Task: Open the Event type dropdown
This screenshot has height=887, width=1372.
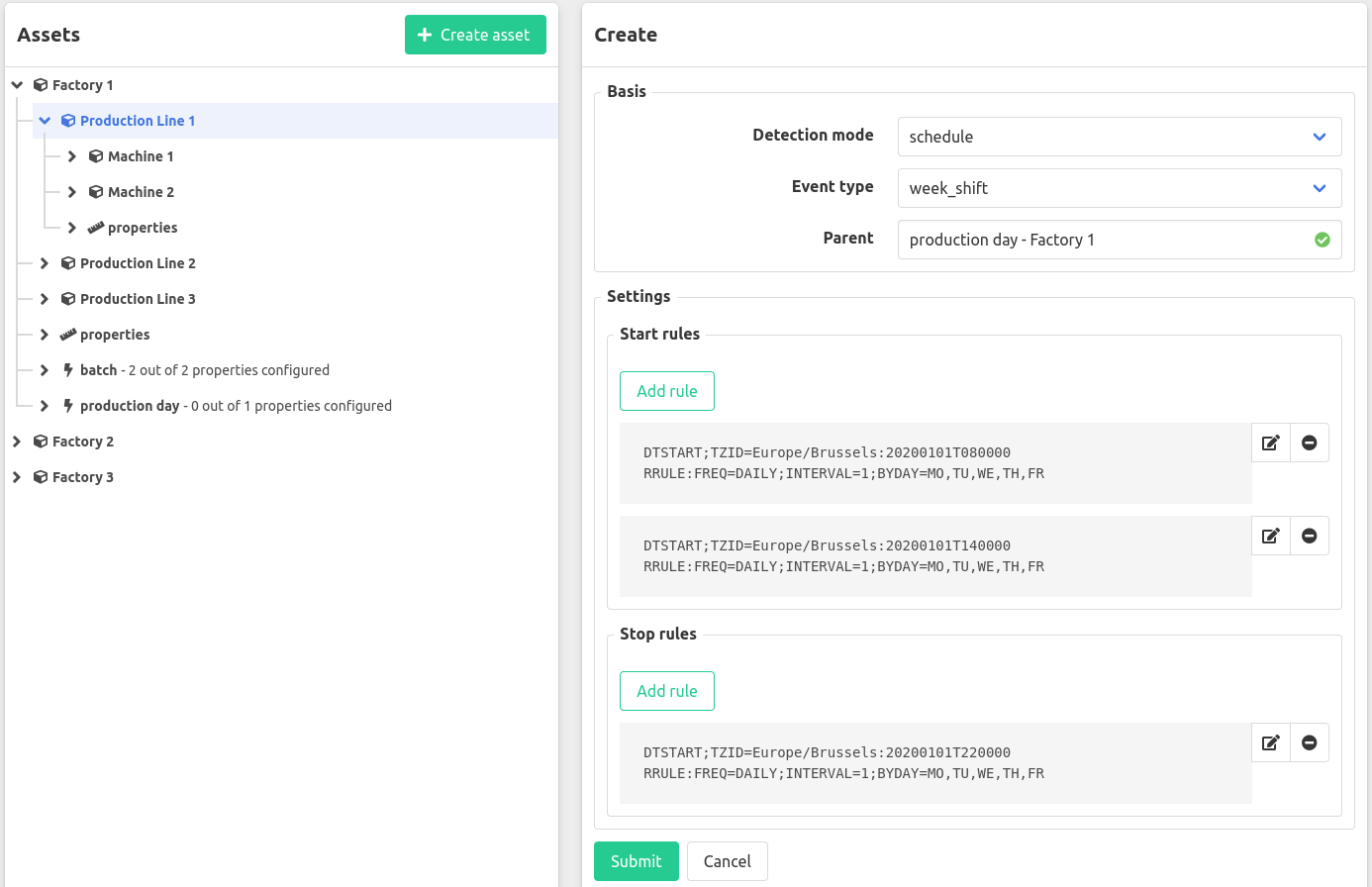Action: [1120, 188]
